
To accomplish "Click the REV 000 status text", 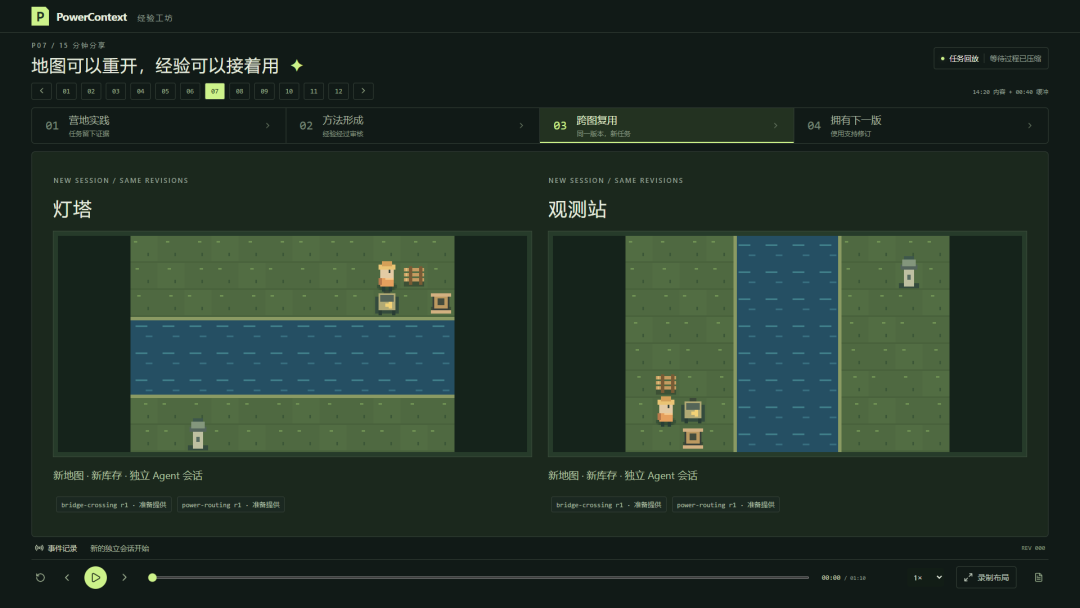I will [x=1033, y=548].
